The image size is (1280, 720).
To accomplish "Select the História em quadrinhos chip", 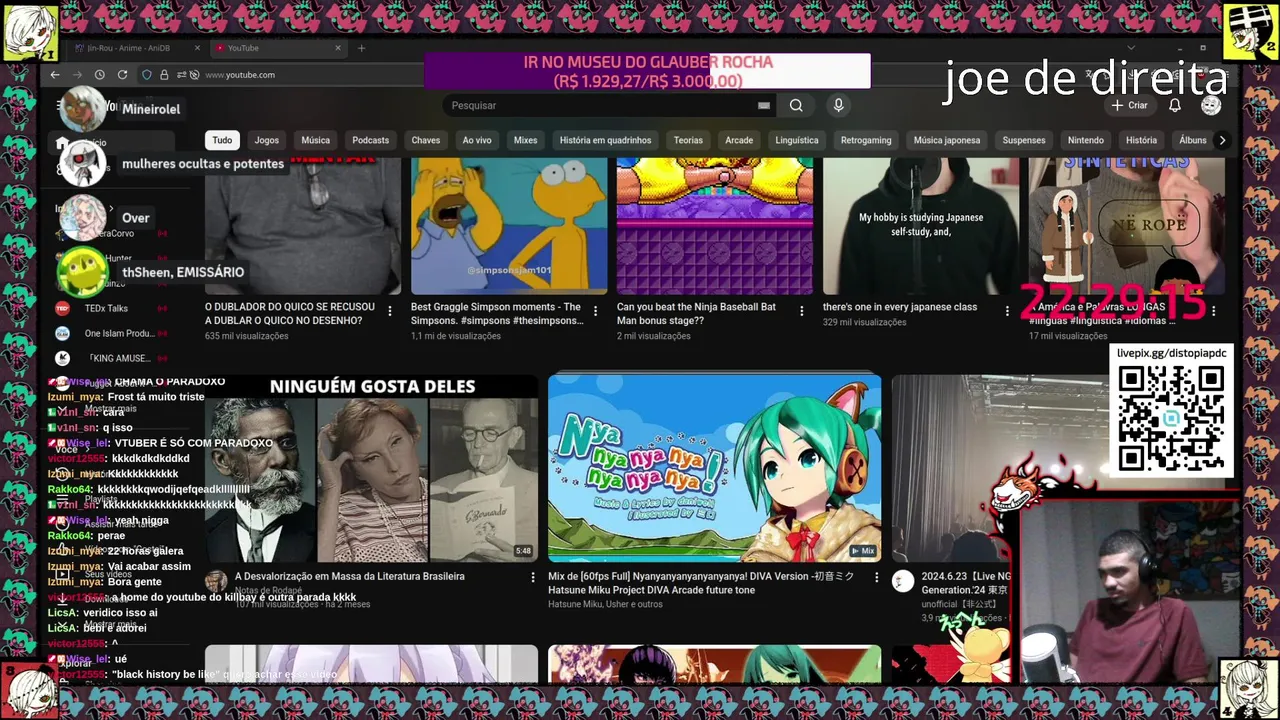I will [605, 140].
